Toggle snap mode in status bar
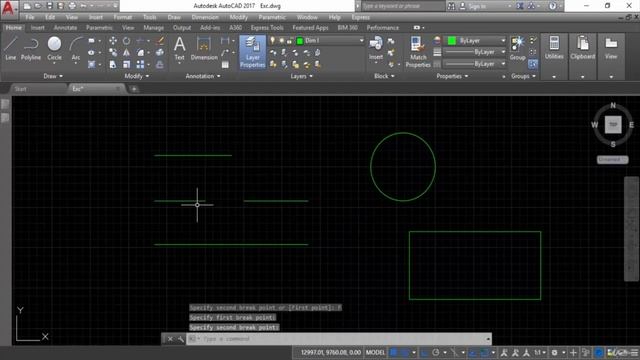This screenshot has width=640, height=360. (404, 352)
